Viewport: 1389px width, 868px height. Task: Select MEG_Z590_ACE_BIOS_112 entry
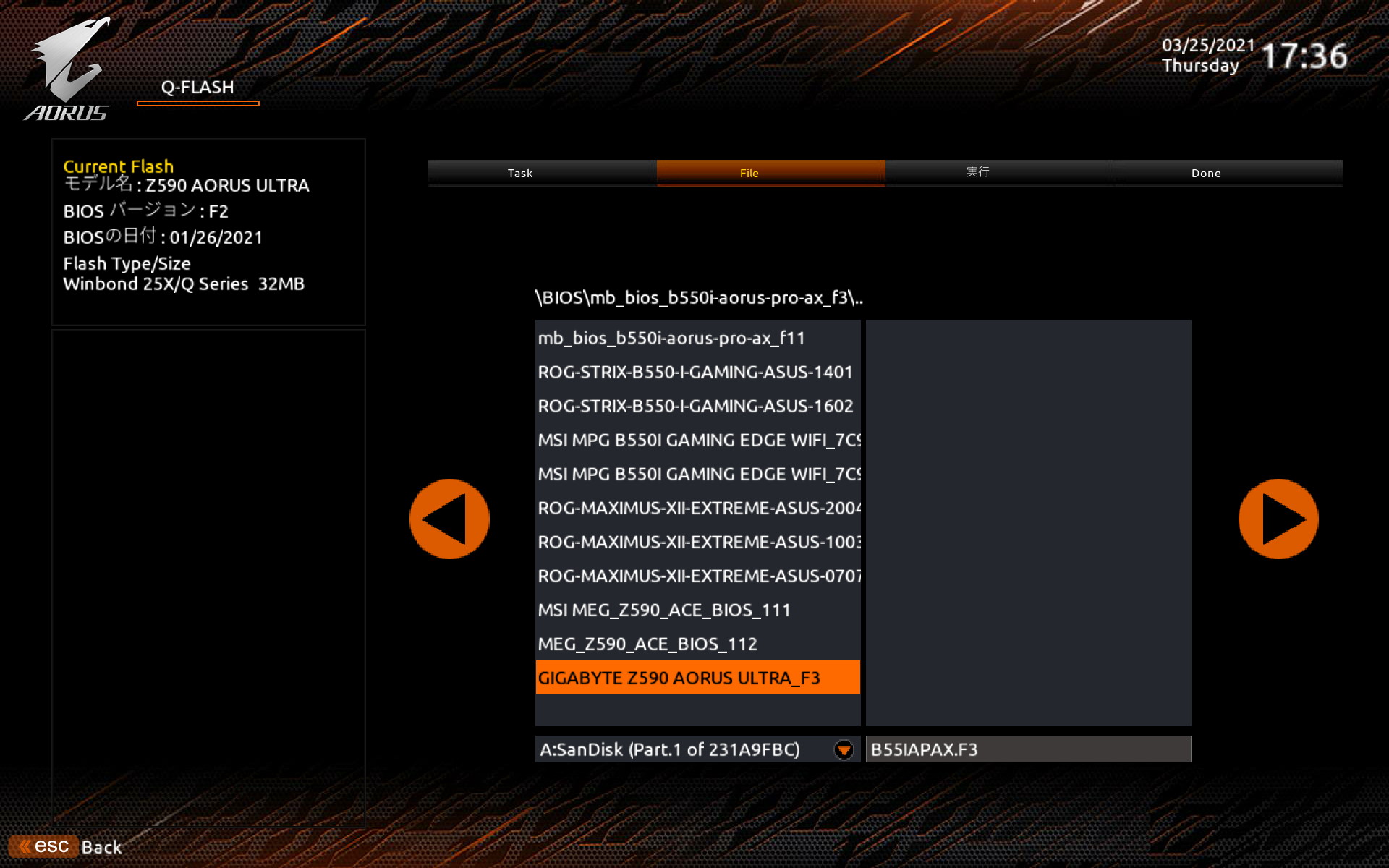point(698,644)
